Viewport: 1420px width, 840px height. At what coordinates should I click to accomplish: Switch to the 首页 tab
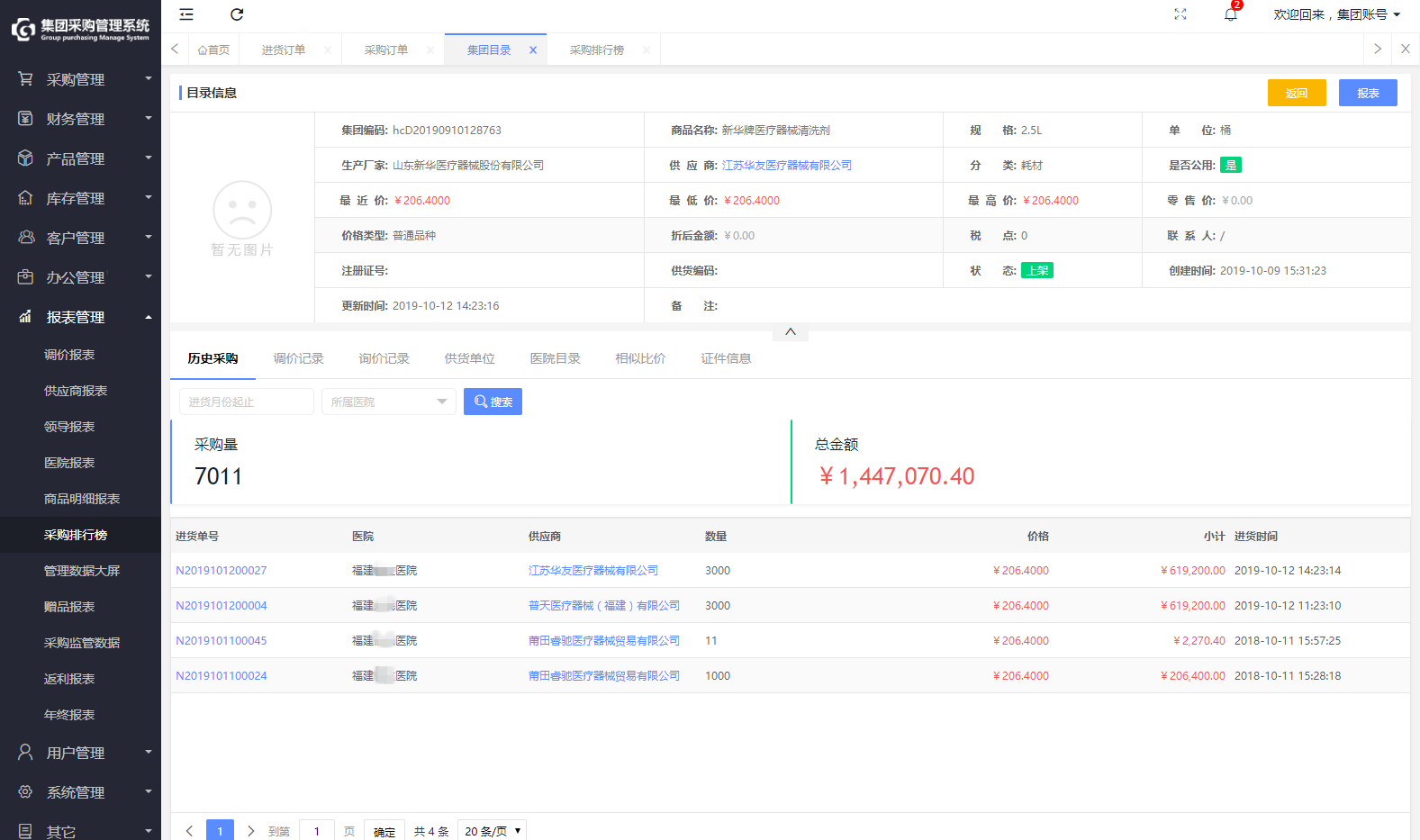pos(213,50)
